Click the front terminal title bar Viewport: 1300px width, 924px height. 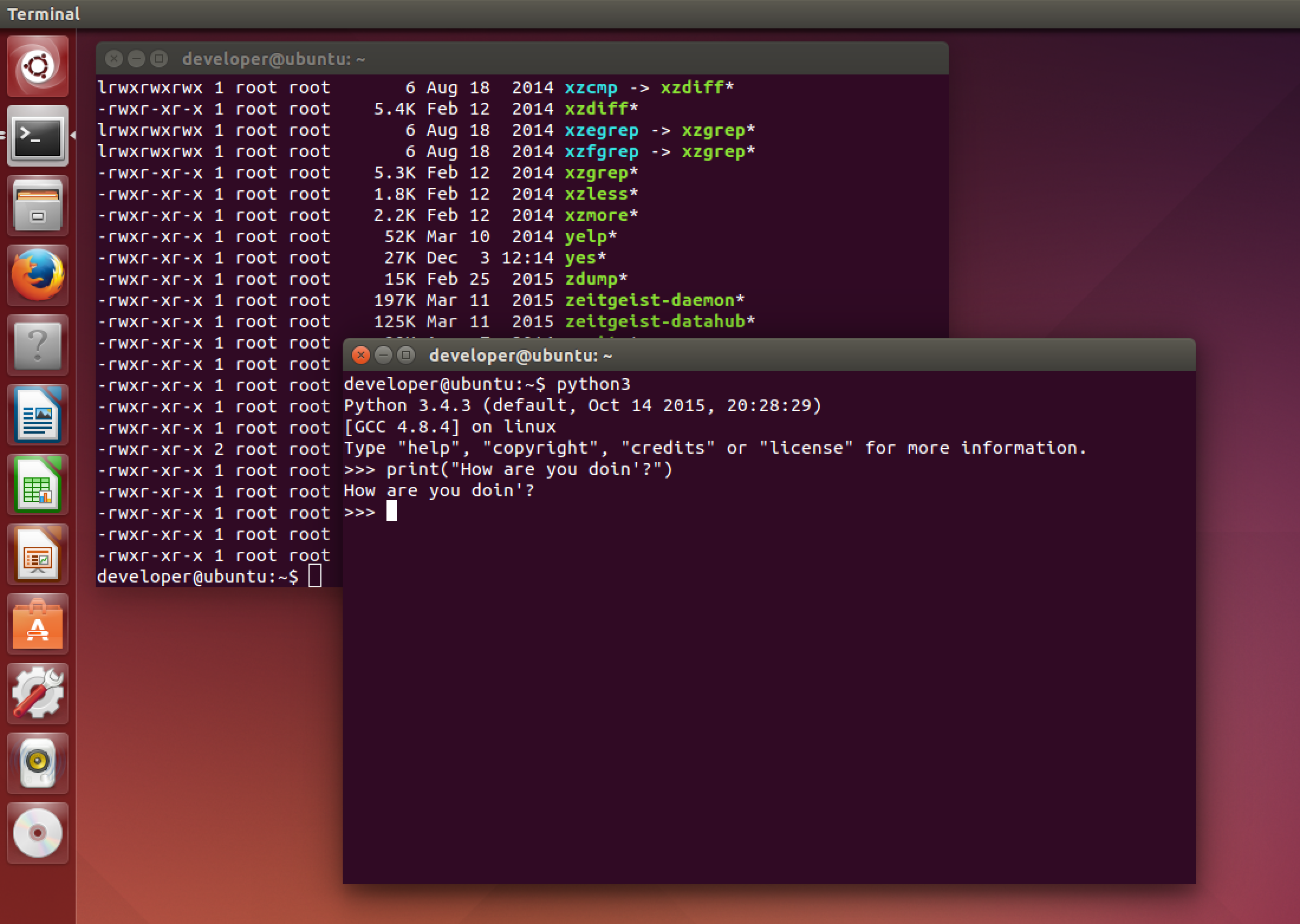pyautogui.click(x=768, y=355)
